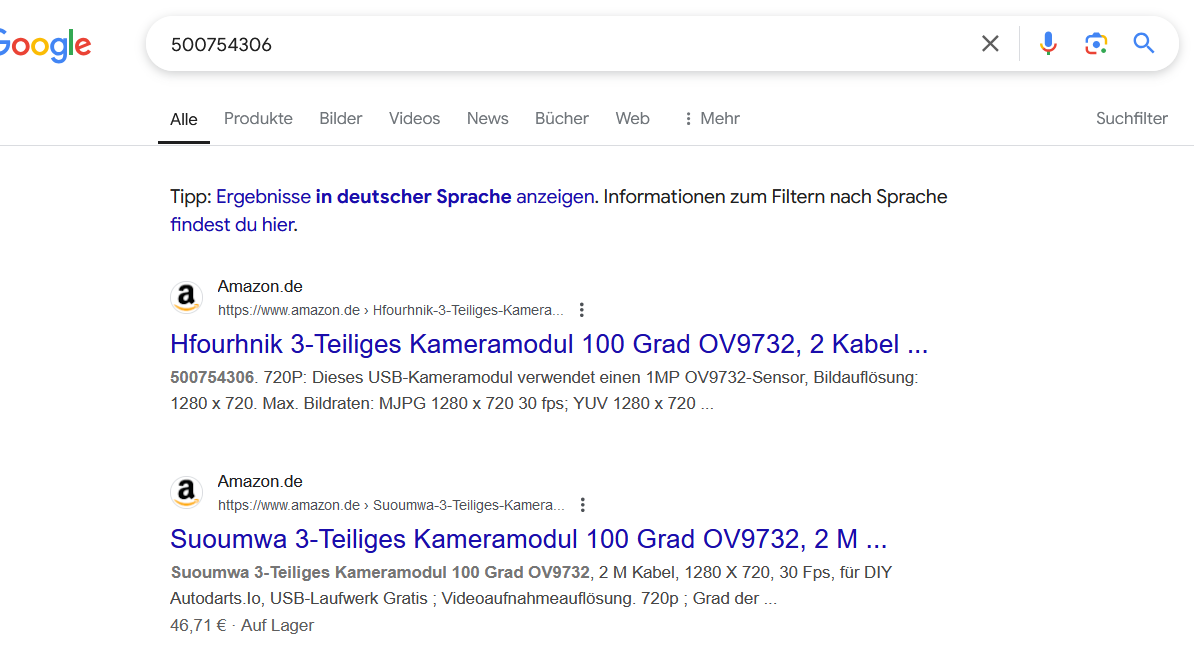Image resolution: width=1194 pixels, height=657 pixels.
Task: Click the blue magnifier search icon
Action: coord(1144,43)
